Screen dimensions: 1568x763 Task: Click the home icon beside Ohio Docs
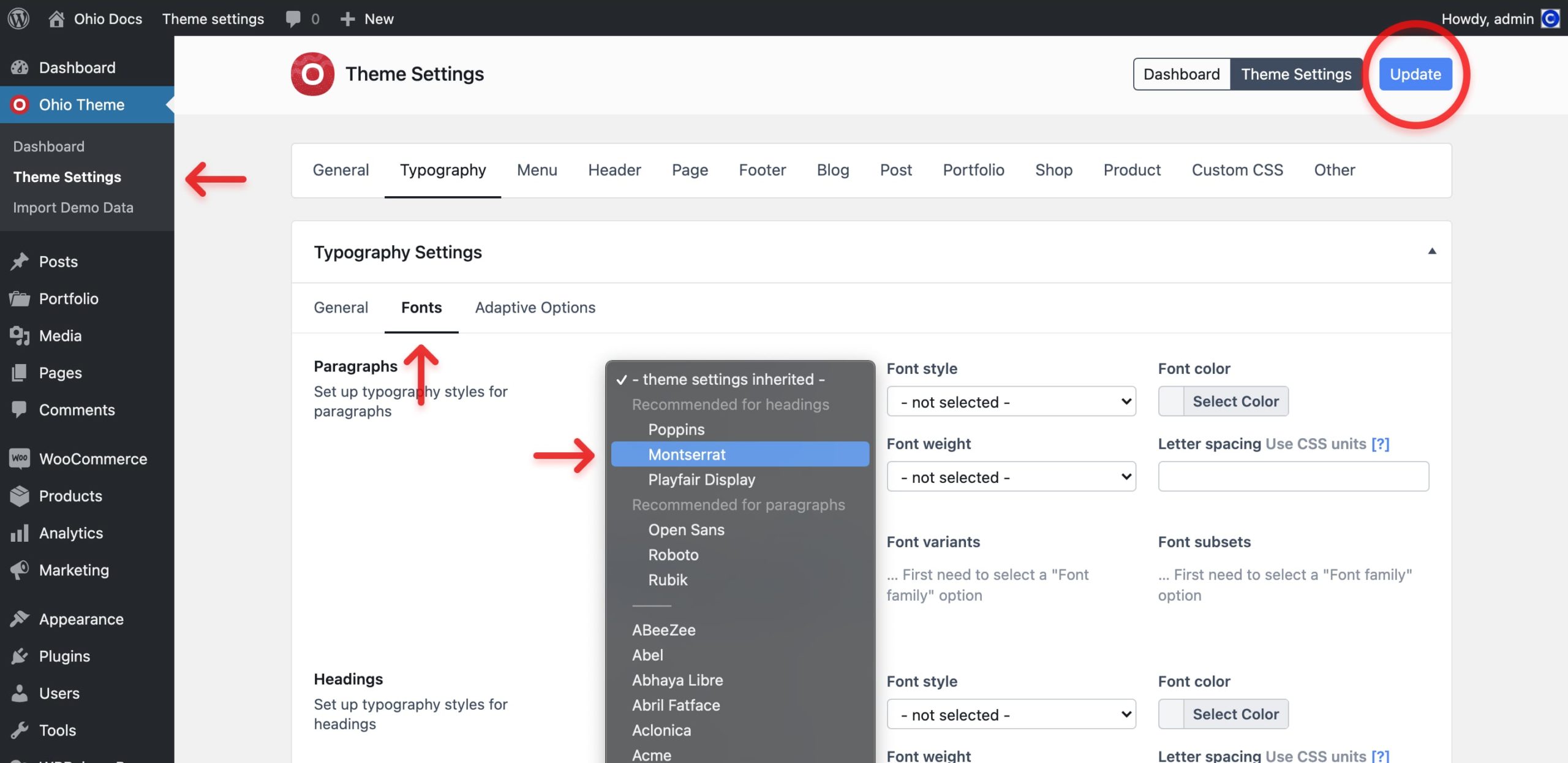(56, 18)
